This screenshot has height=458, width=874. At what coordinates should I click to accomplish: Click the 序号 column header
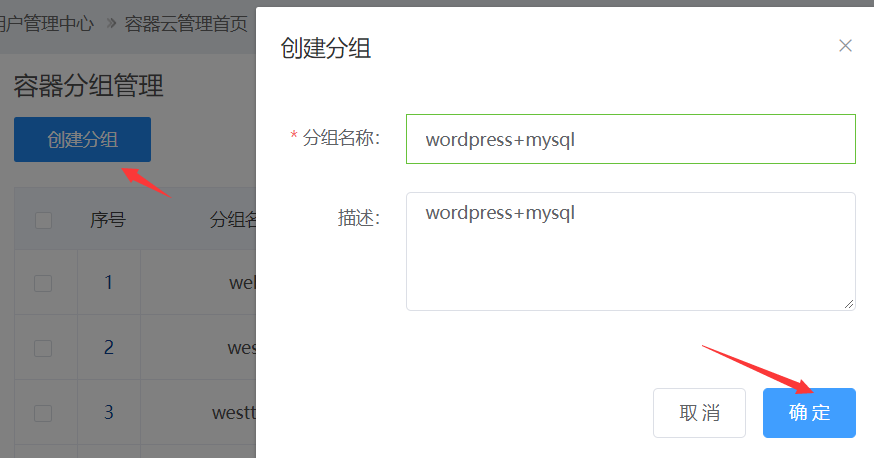point(108,220)
